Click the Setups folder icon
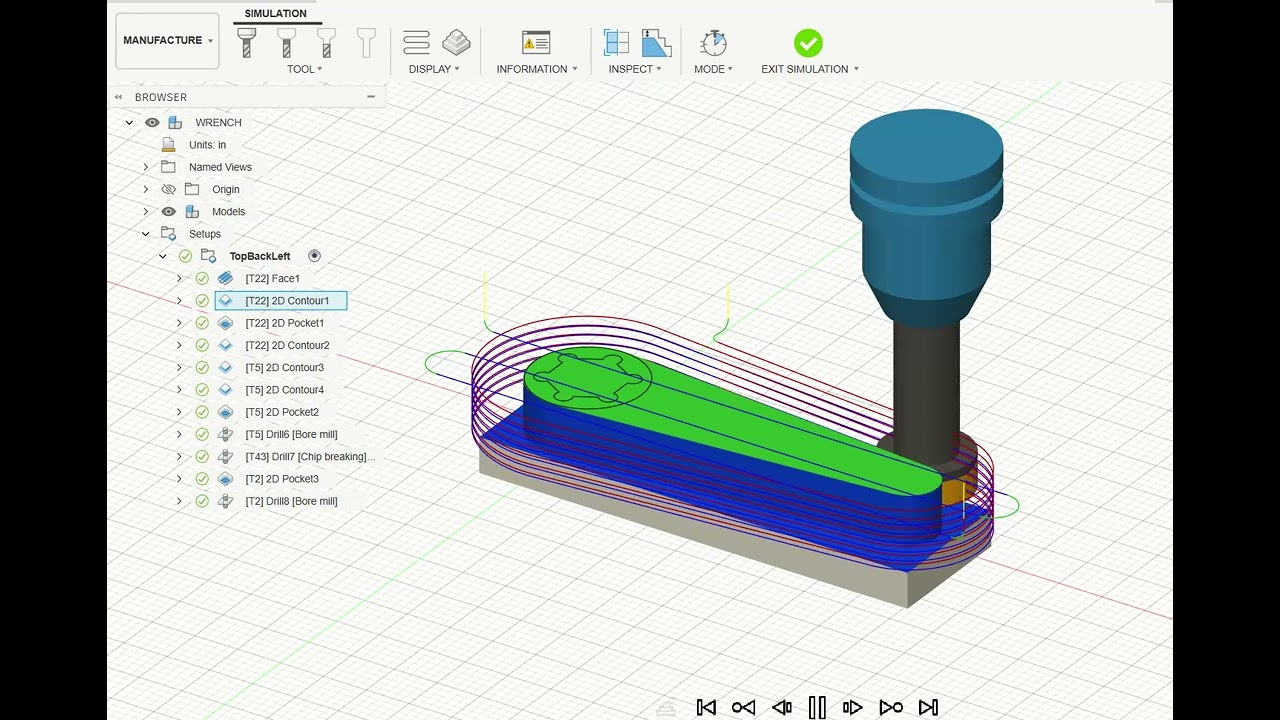The height and width of the screenshot is (720, 1280). point(168,234)
